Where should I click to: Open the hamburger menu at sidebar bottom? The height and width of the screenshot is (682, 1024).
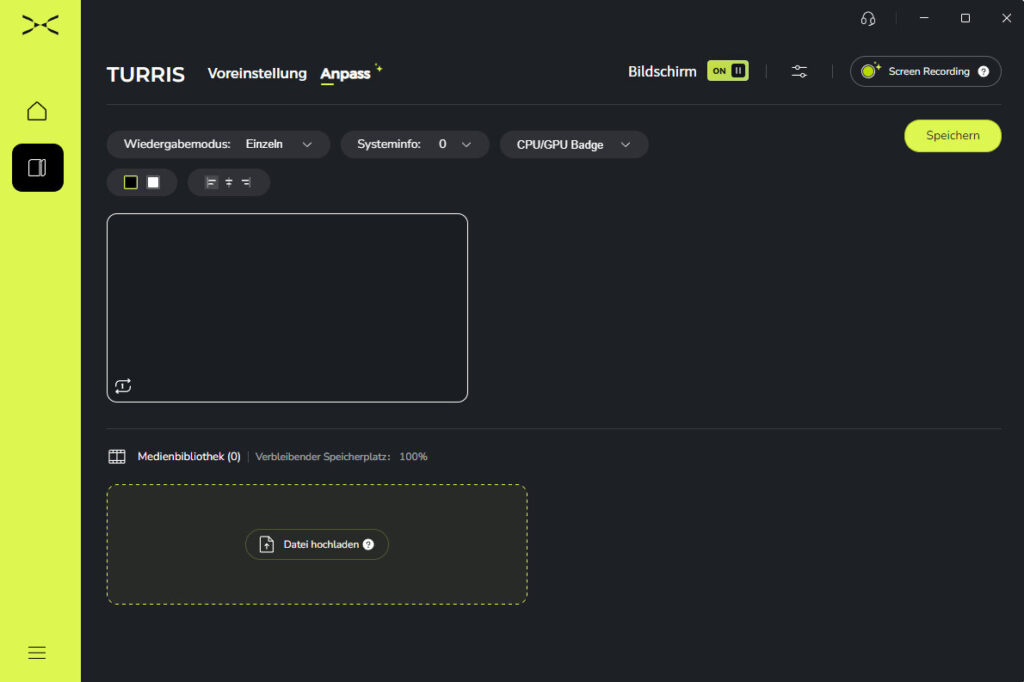pyautogui.click(x=37, y=653)
